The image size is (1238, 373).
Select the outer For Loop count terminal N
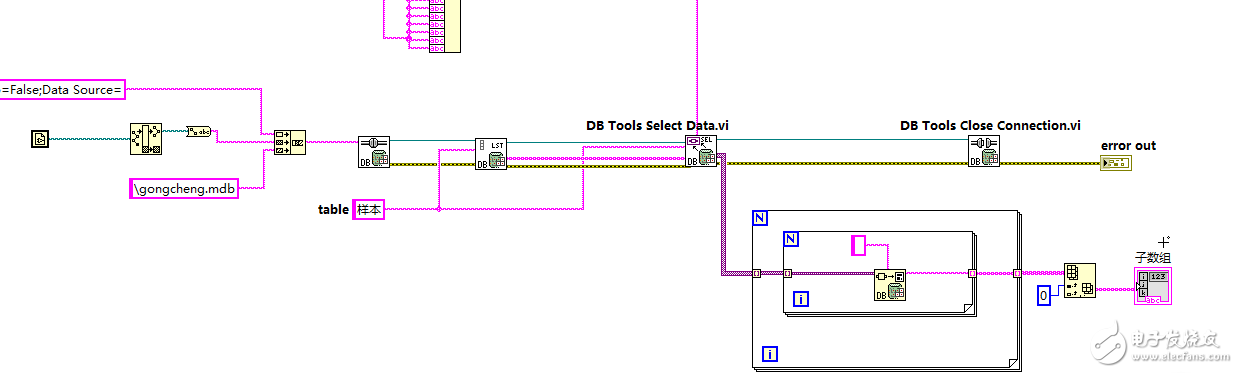pos(759,219)
